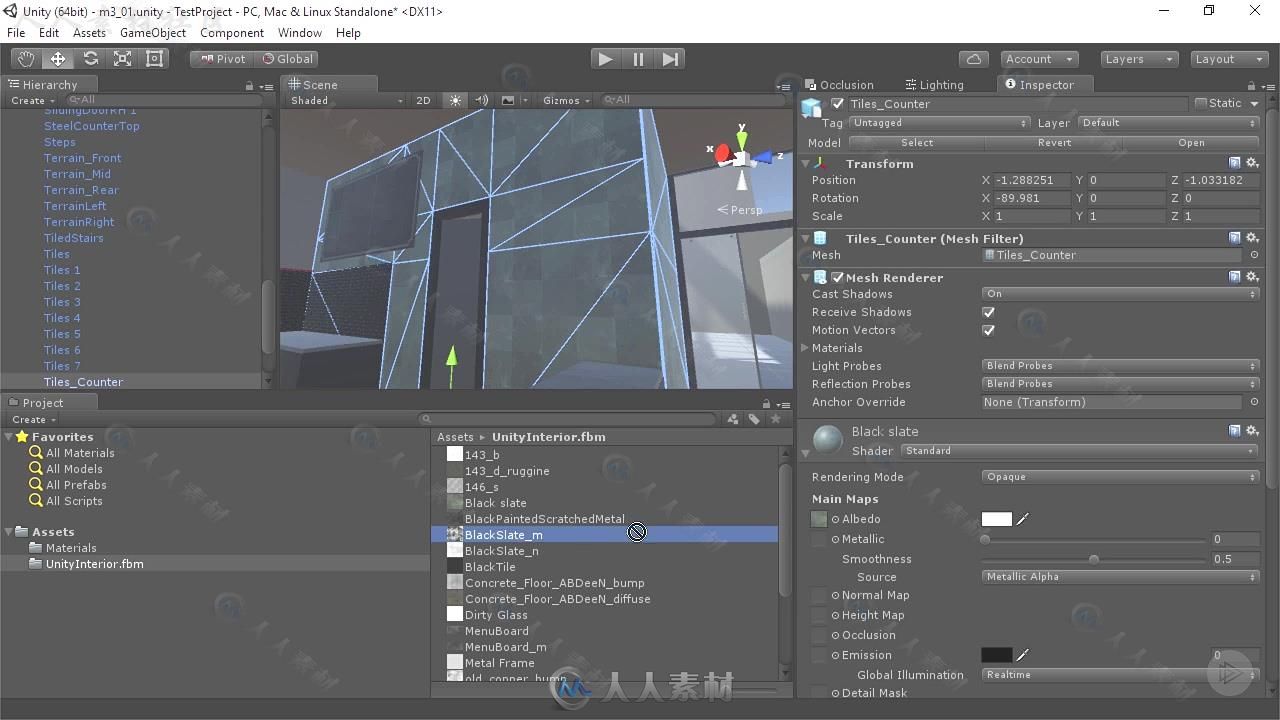This screenshot has height=720, width=1280.
Task: Open the Layout dropdown
Action: [x=1230, y=59]
